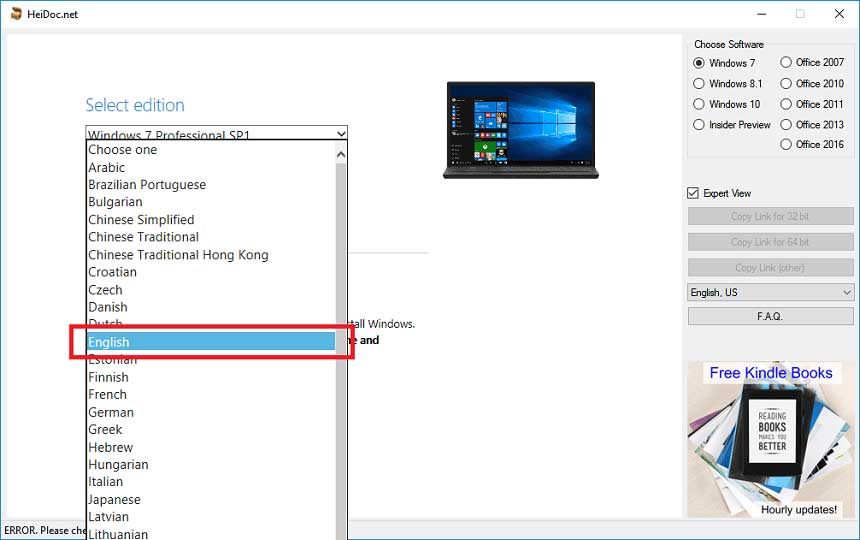Pick Brazilian Portuguese from the list
Screen dimensions: 860x540
click(x=211, y=185)
